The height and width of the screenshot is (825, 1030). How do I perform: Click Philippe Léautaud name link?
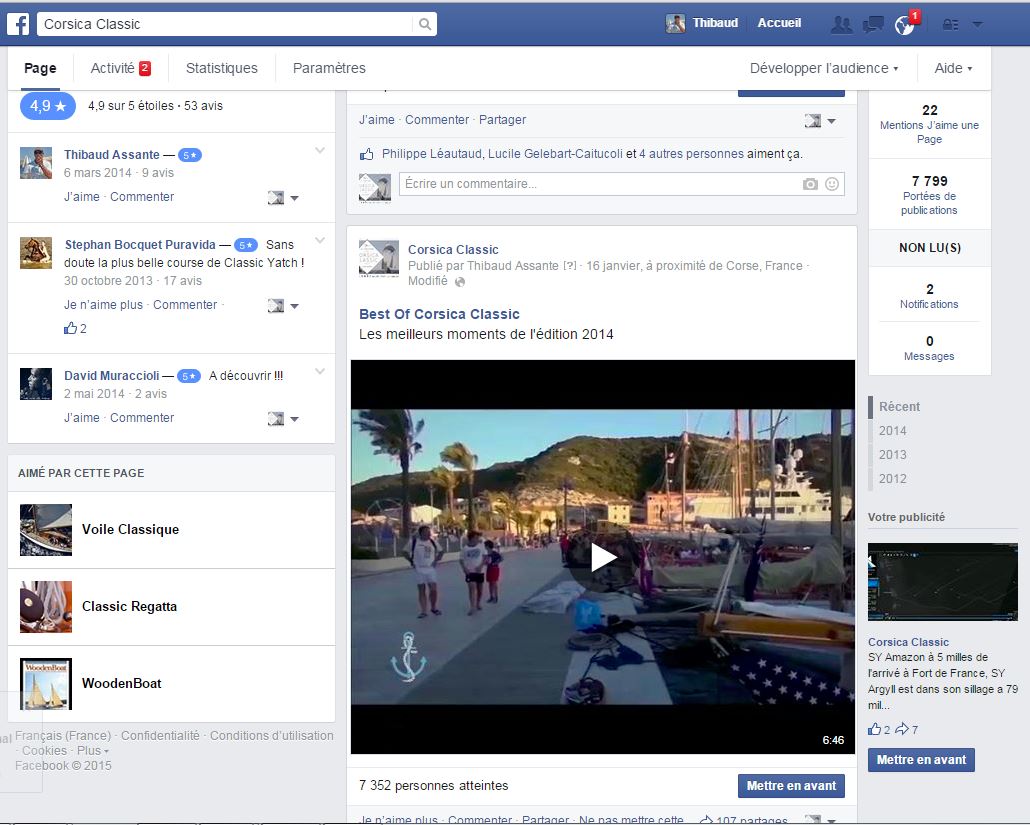tap(434, 154)
